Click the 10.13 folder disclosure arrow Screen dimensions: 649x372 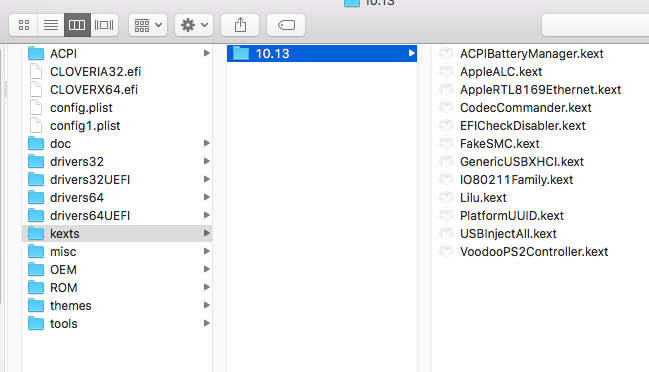(411, 53)
